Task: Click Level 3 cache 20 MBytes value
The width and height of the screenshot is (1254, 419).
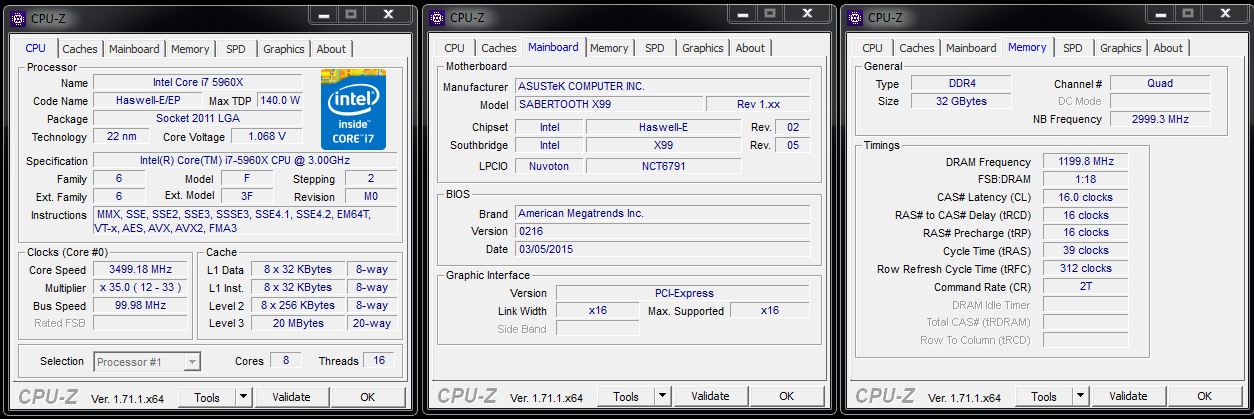Action: 298,324
